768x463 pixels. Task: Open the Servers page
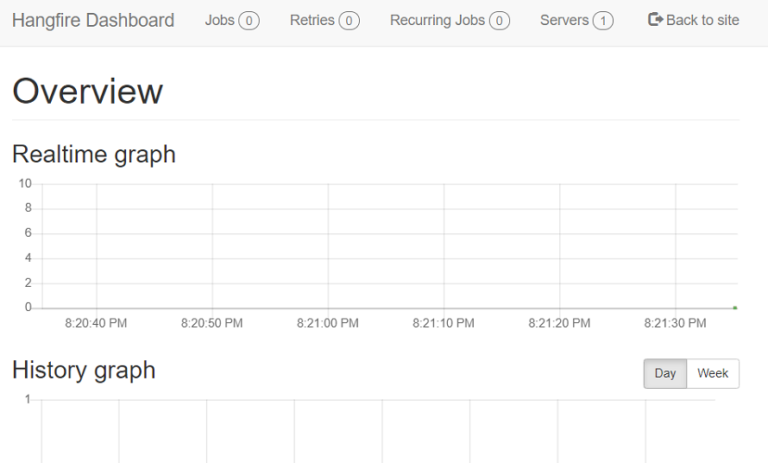[x=565, y=20]
